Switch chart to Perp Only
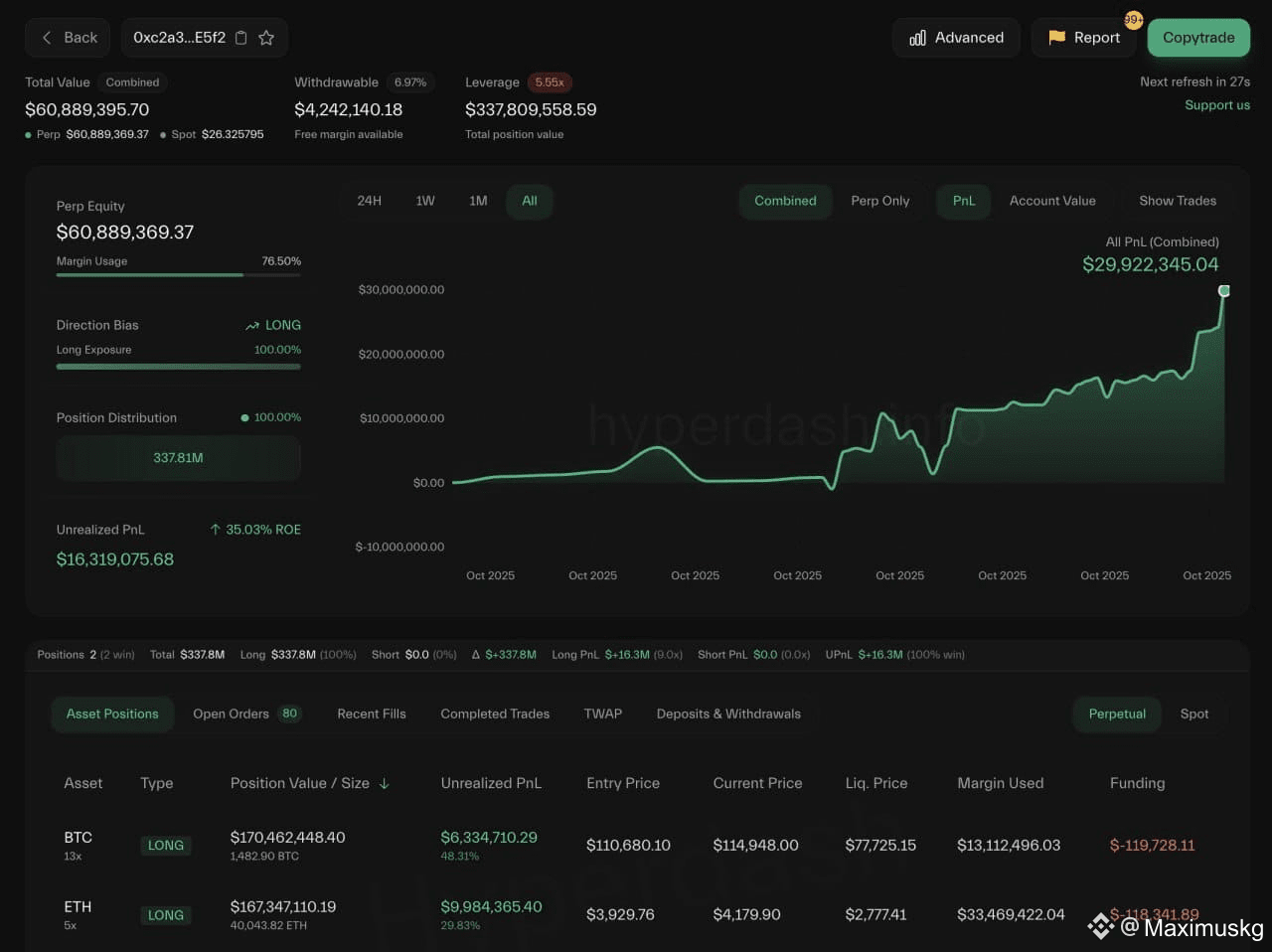The height and width of the screenshot is (952, 1272). tap(879, 201)
